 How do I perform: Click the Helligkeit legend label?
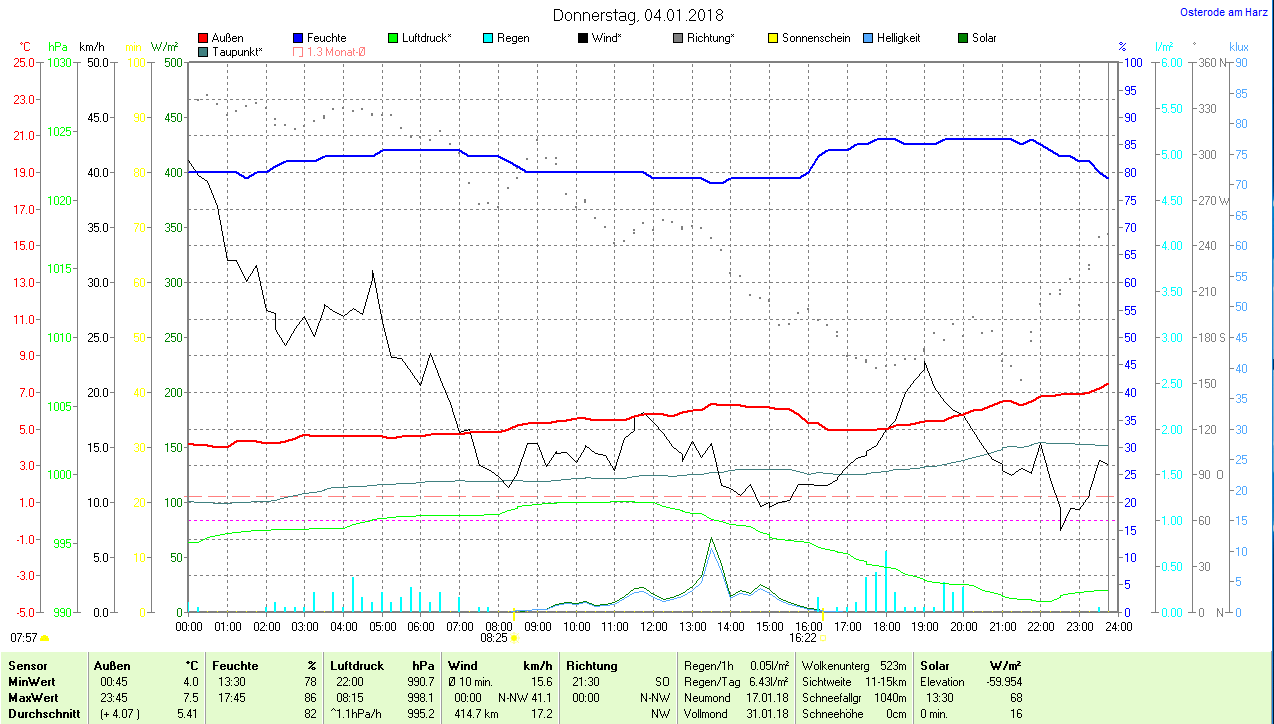coord(898,38)
